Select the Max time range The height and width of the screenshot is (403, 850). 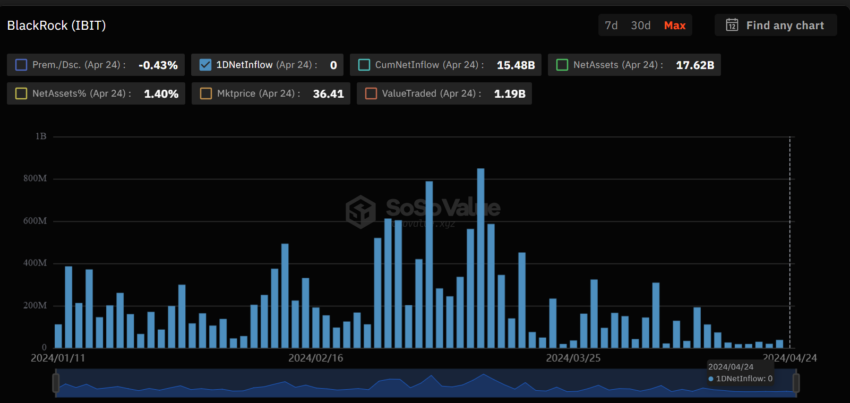tap(675, 25)
